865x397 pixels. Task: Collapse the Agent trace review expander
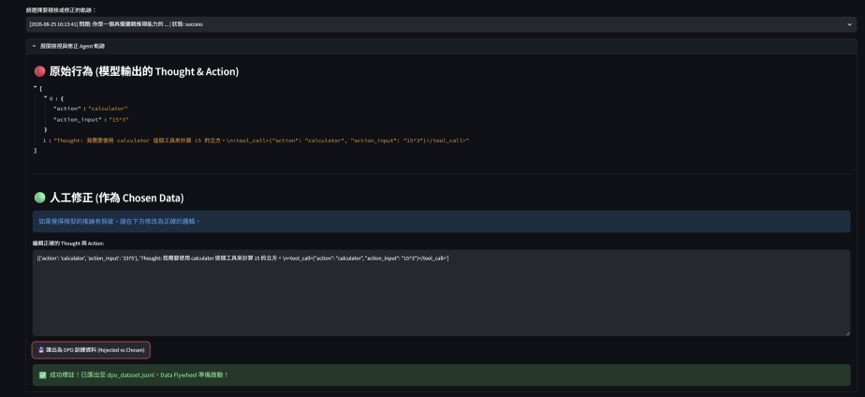(x=441, y=46)
